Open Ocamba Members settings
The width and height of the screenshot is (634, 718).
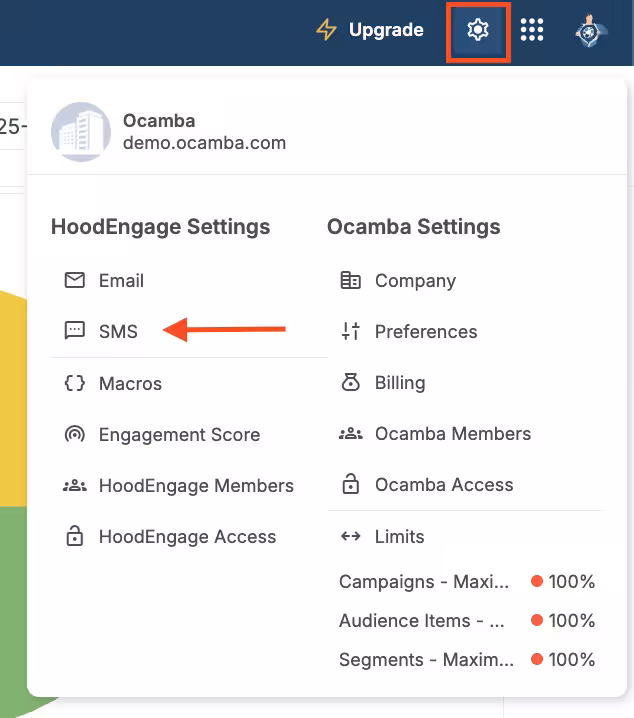(452, 434)
